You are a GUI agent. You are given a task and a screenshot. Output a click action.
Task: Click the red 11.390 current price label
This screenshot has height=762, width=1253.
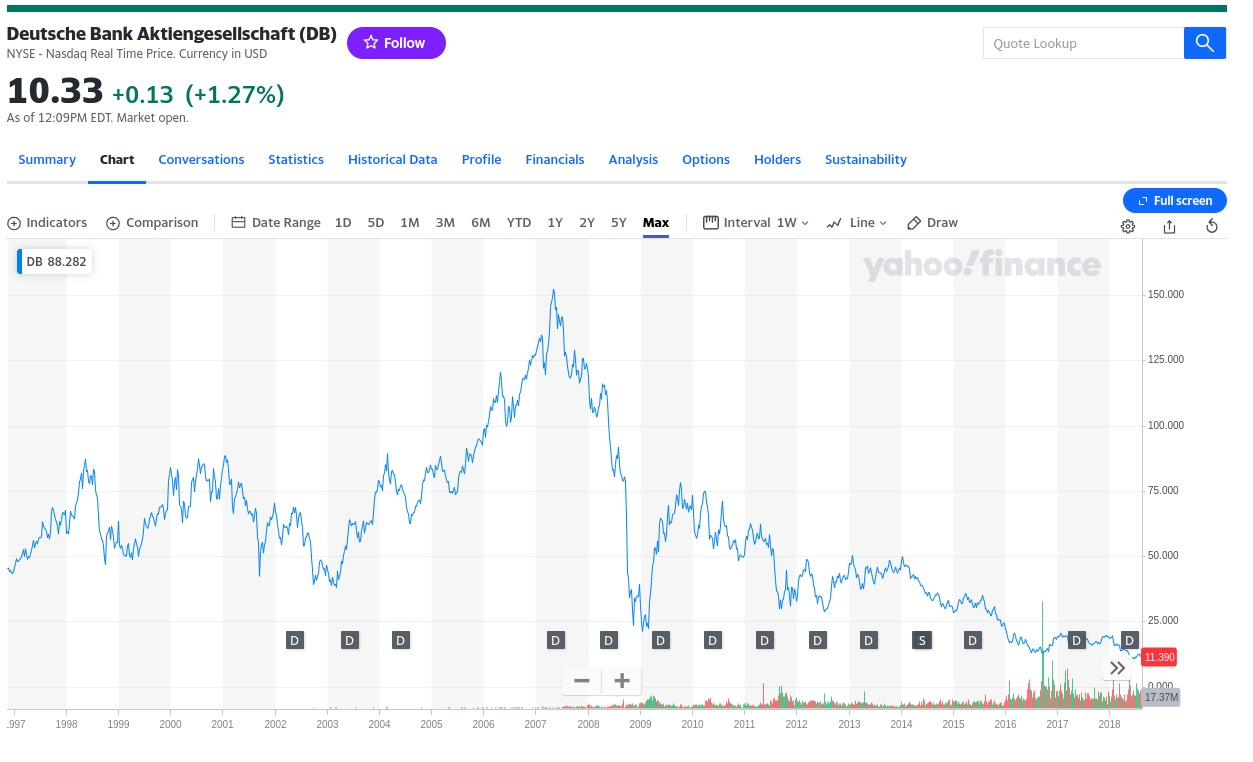coord(1159,657)
